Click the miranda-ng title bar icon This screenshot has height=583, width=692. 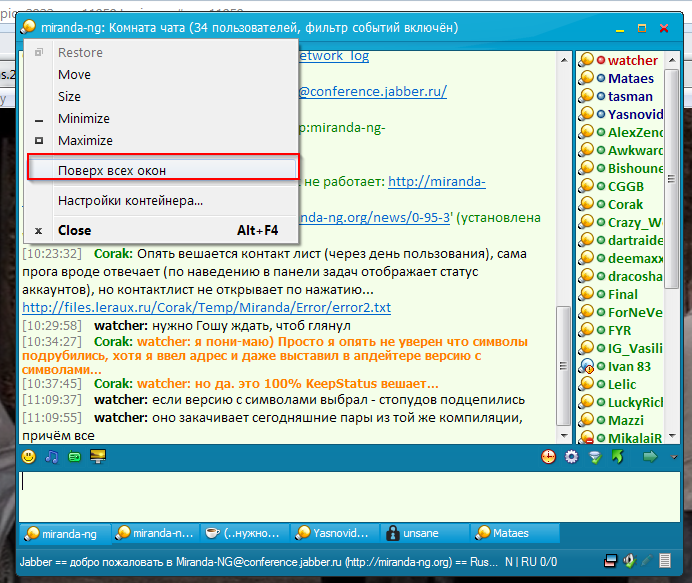point(28,27)
